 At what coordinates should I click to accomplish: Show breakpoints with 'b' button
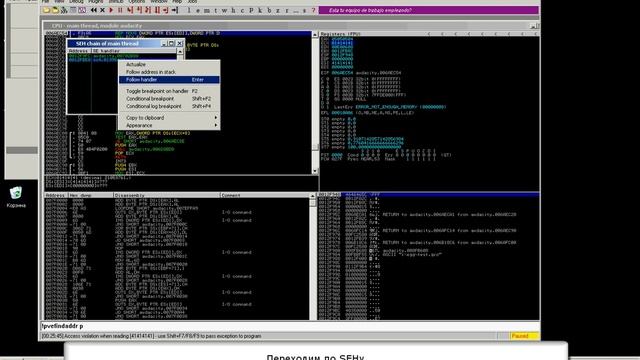[x=269, y=10]
